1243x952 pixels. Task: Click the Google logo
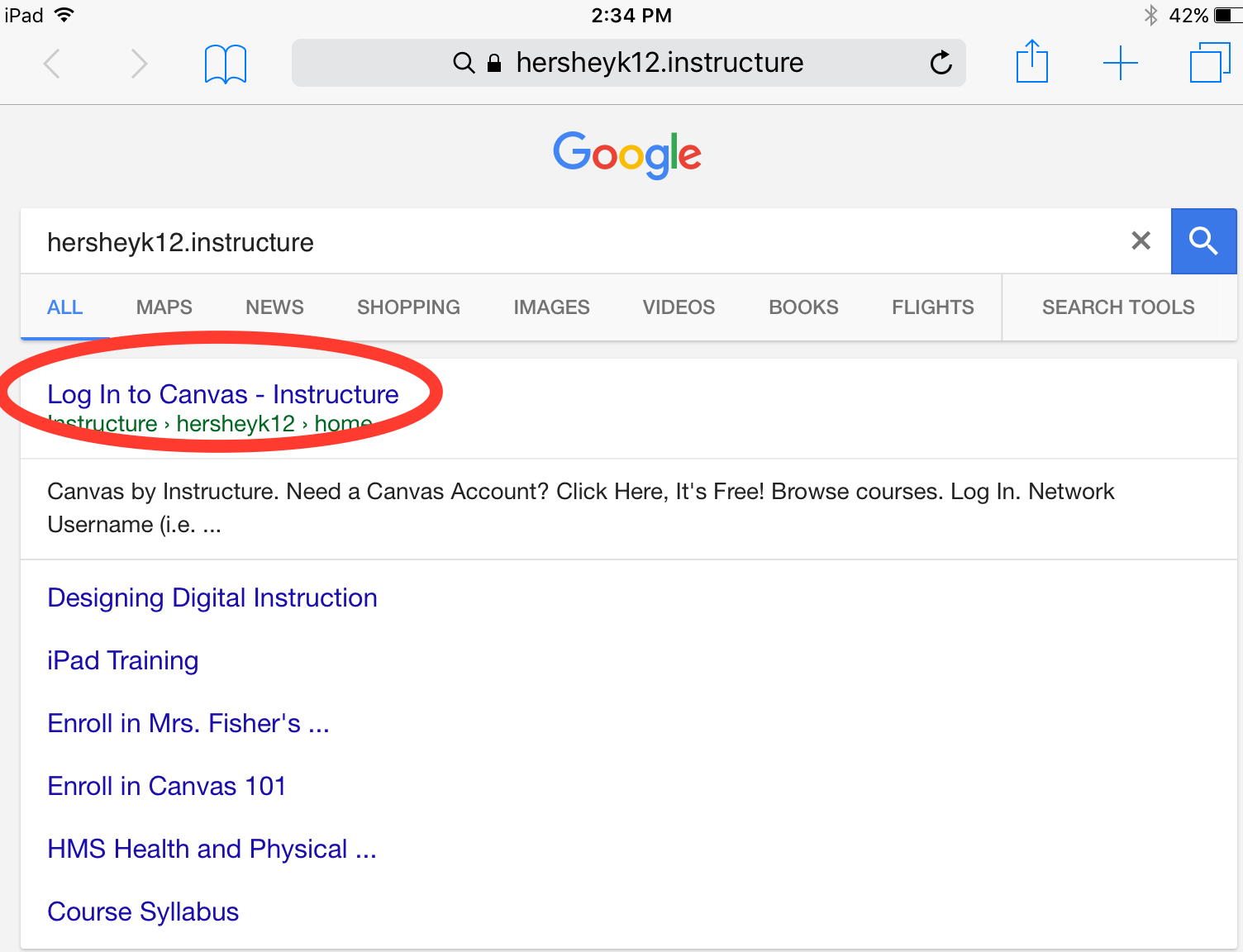coord(627,155)
